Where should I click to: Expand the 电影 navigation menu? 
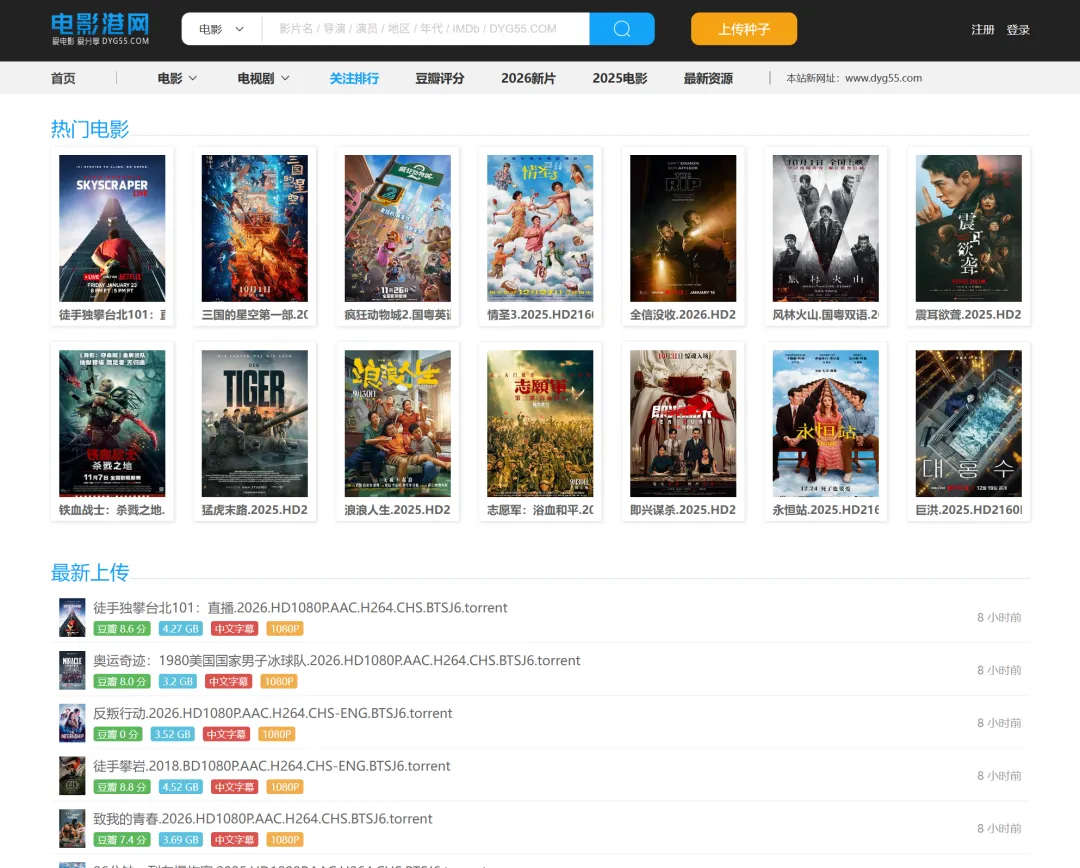(177, 79)
